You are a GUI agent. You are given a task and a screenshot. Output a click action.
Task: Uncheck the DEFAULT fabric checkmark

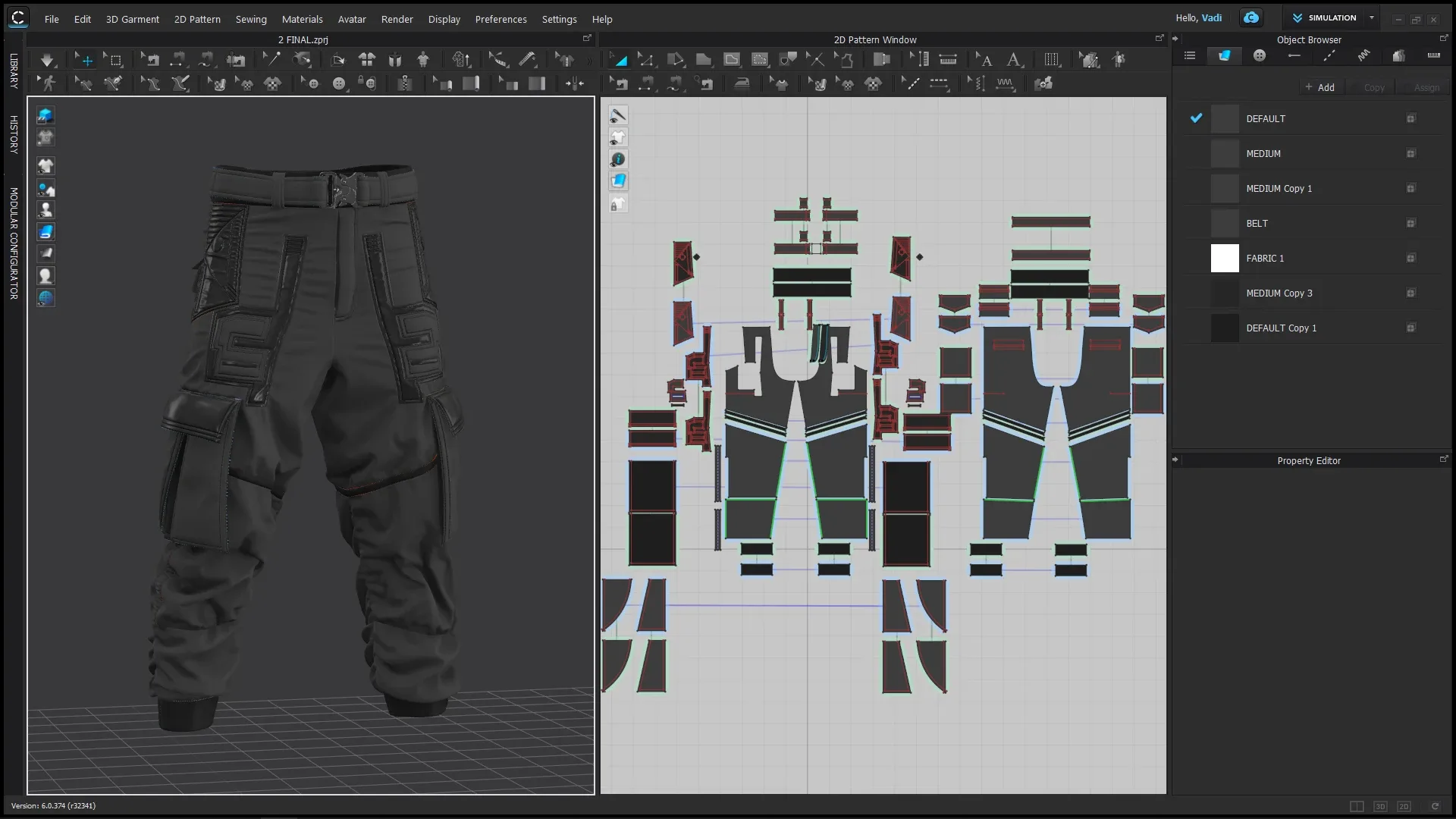1197,118
